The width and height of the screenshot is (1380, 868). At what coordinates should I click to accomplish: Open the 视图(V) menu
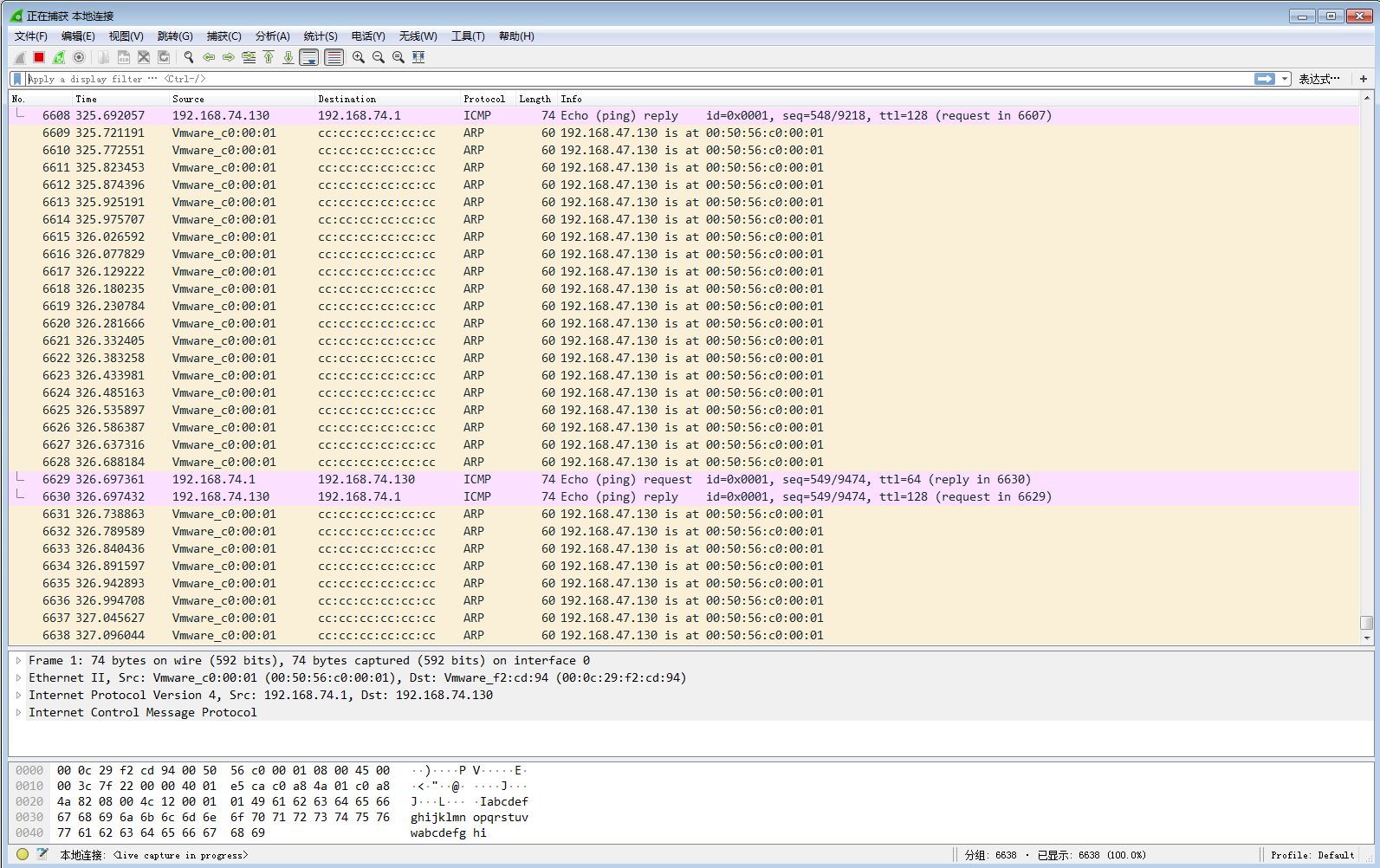tap(126, 36)
